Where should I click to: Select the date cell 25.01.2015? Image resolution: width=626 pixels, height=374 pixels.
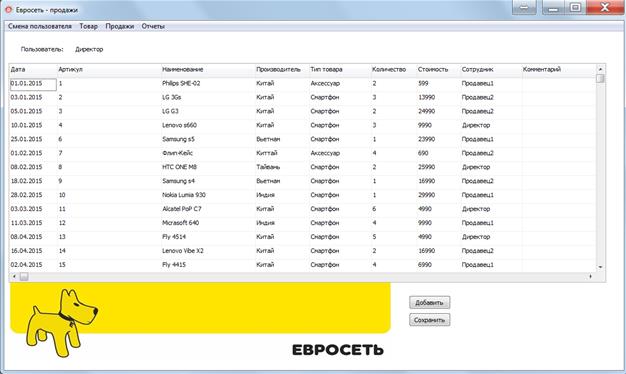pyautogui.click(x=33, y=139)
